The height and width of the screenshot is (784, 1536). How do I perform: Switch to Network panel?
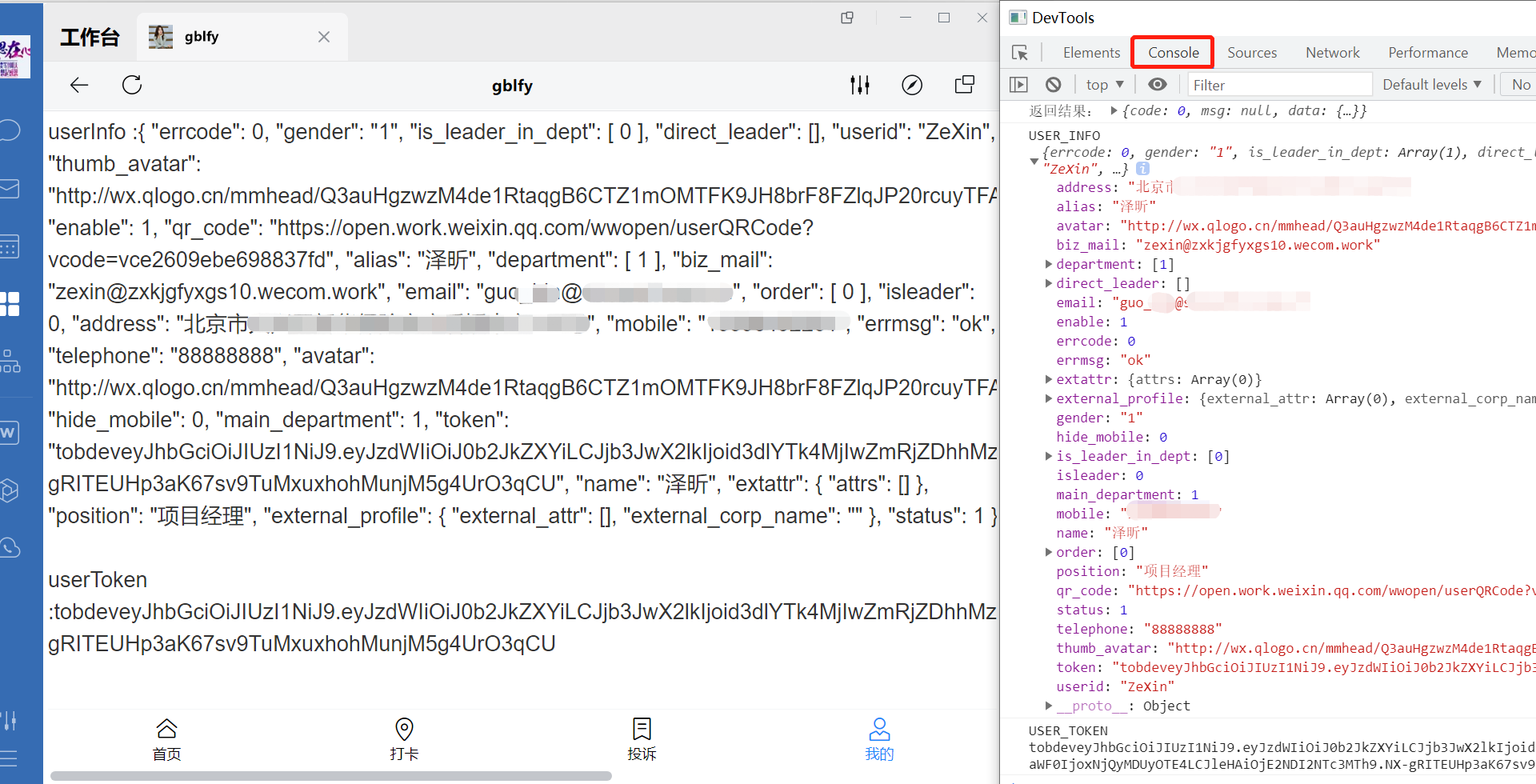coord(1333,53)
